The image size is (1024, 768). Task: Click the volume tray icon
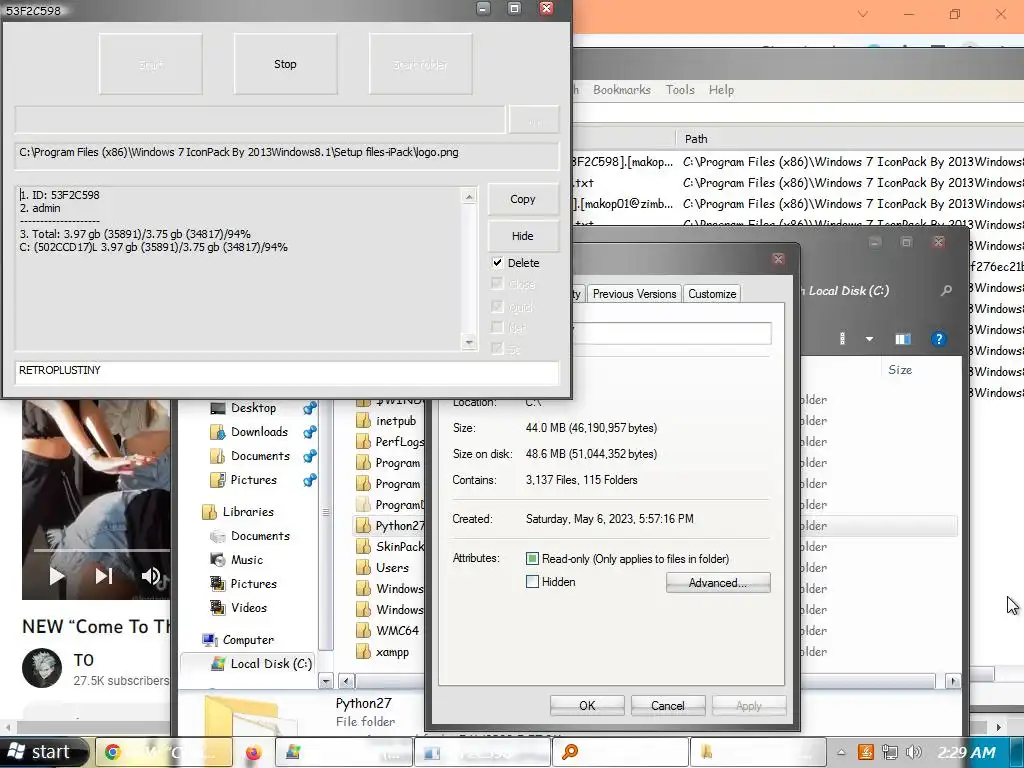pos(914,752)
